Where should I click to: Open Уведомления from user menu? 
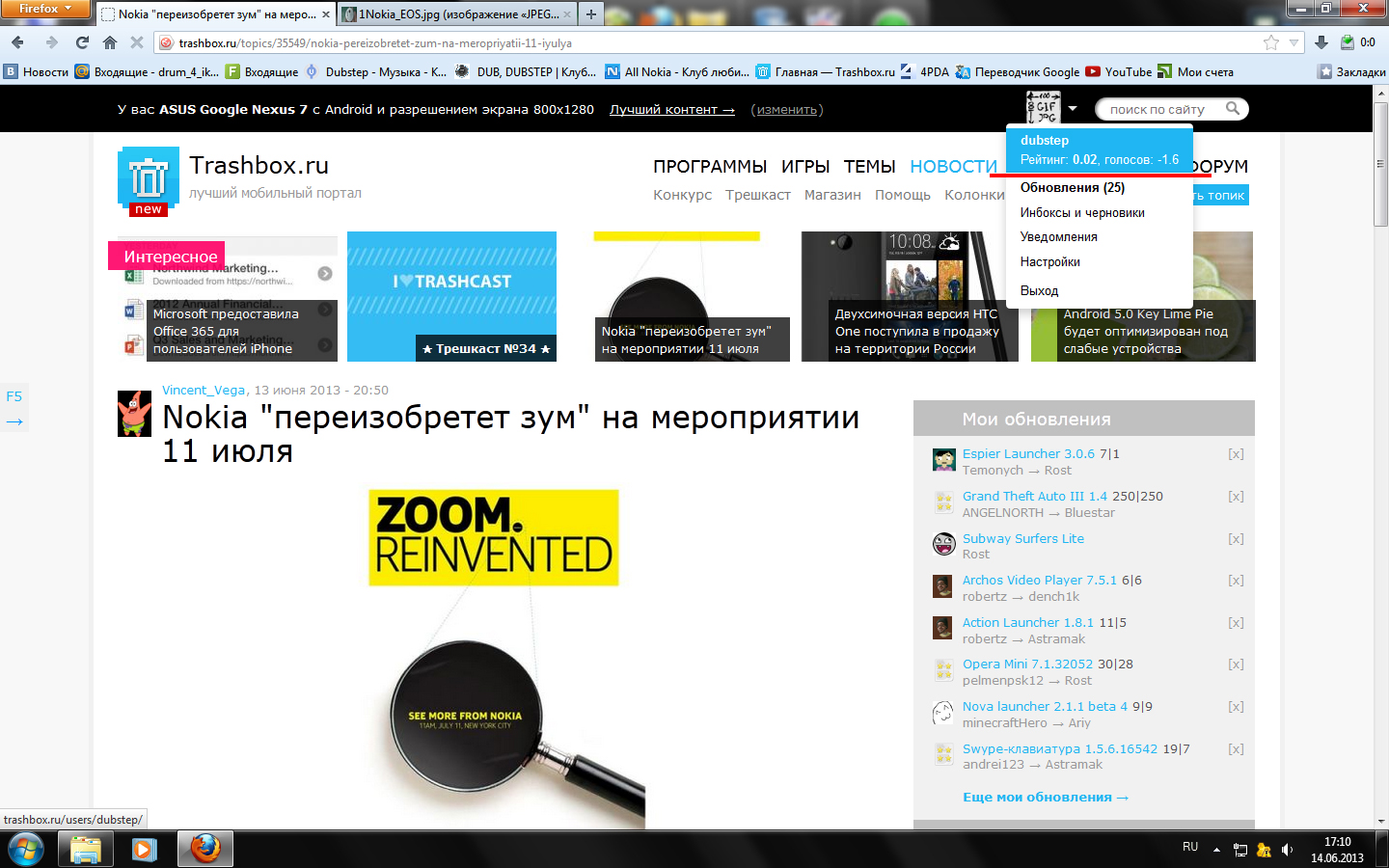[1059, 236]
